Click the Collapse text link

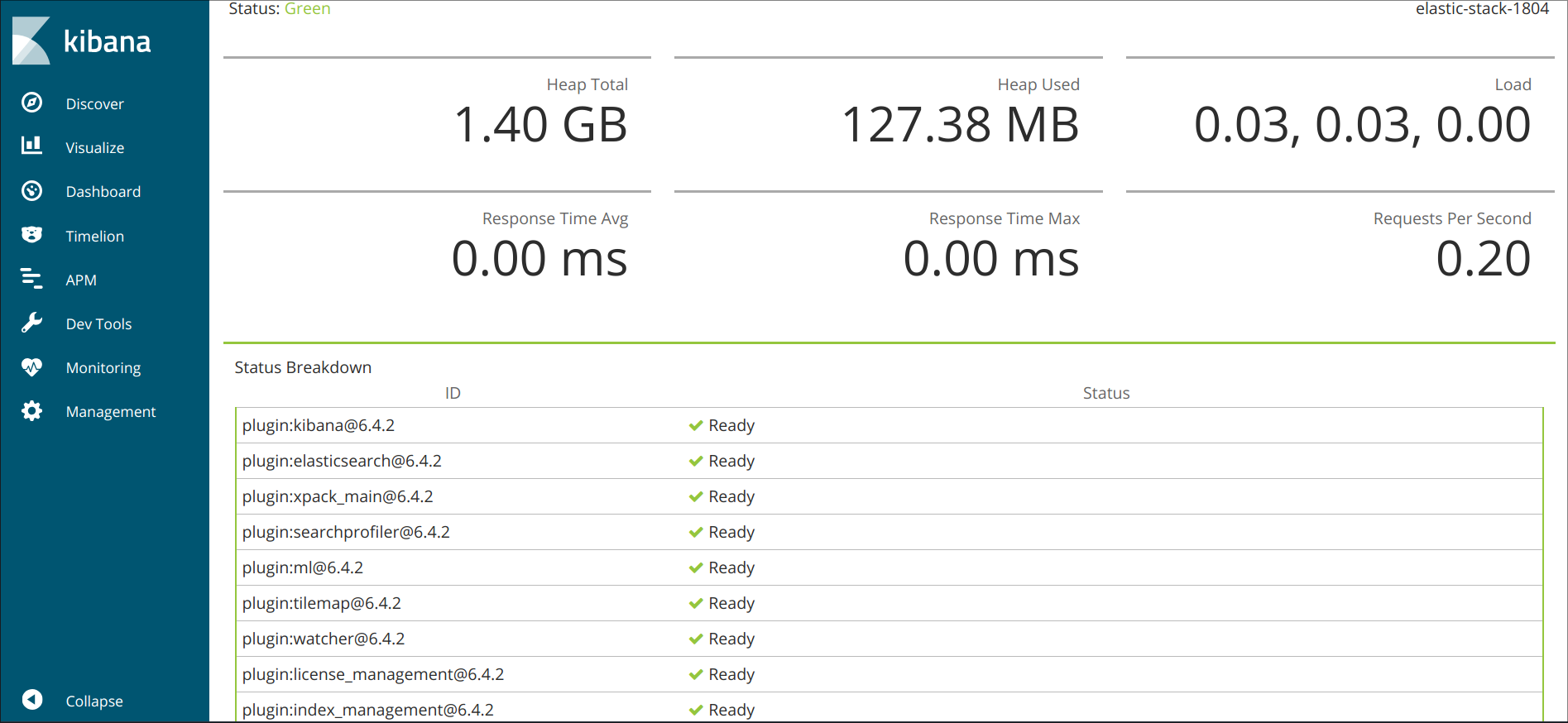tap(94, 701)
